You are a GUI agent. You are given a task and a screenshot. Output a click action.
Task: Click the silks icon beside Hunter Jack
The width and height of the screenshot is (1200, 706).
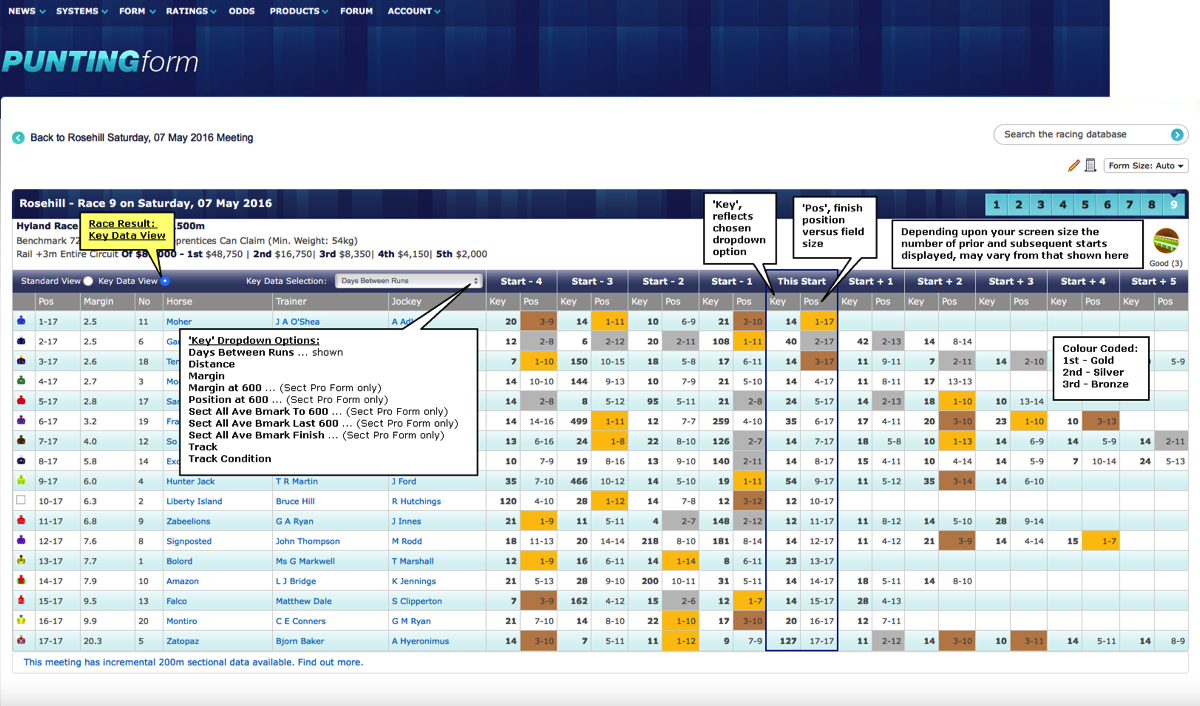21,481
